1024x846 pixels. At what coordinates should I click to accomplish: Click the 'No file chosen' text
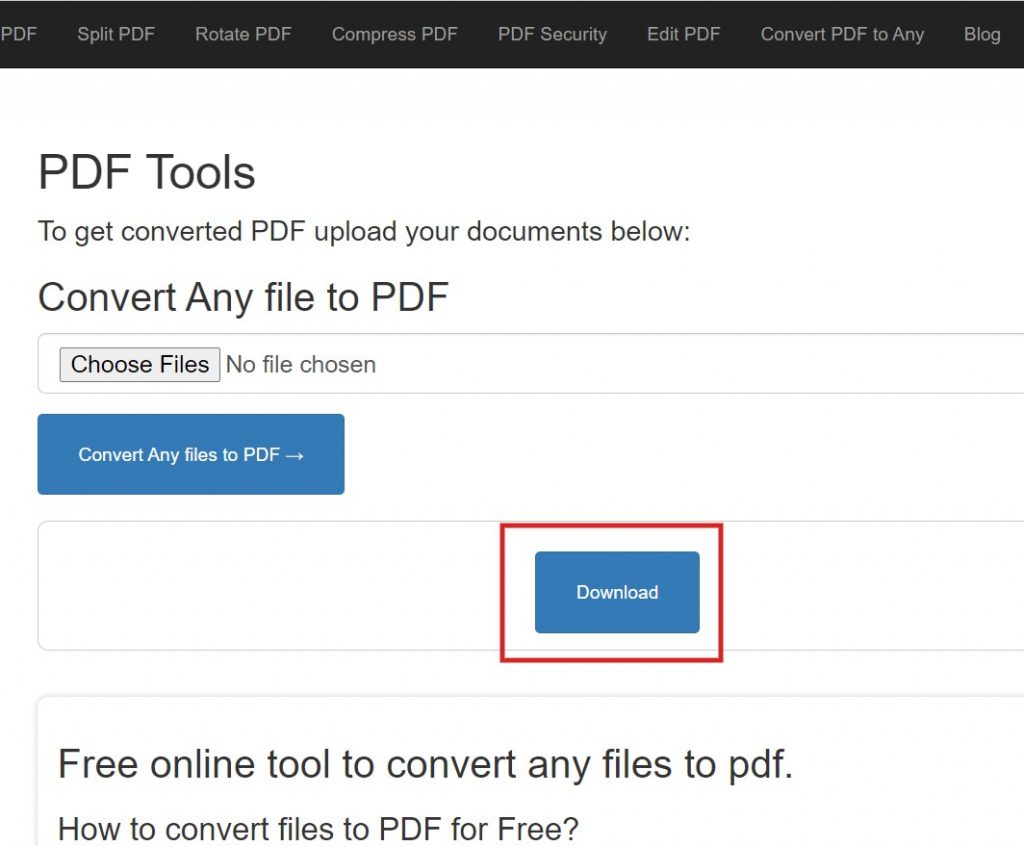[301, 365]
